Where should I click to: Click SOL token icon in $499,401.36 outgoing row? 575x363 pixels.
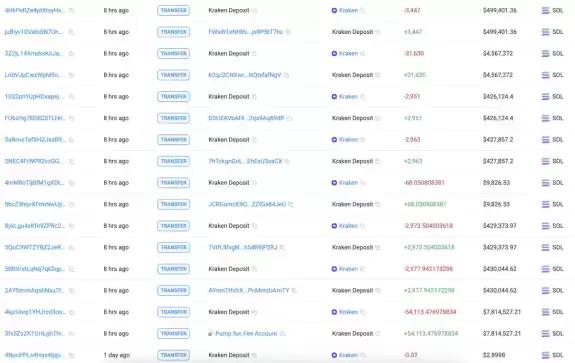point(546,11)
